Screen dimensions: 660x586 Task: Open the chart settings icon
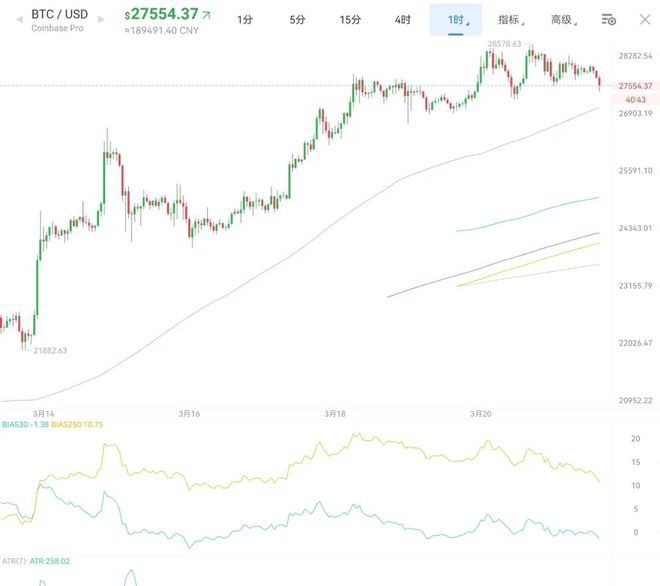609,19
